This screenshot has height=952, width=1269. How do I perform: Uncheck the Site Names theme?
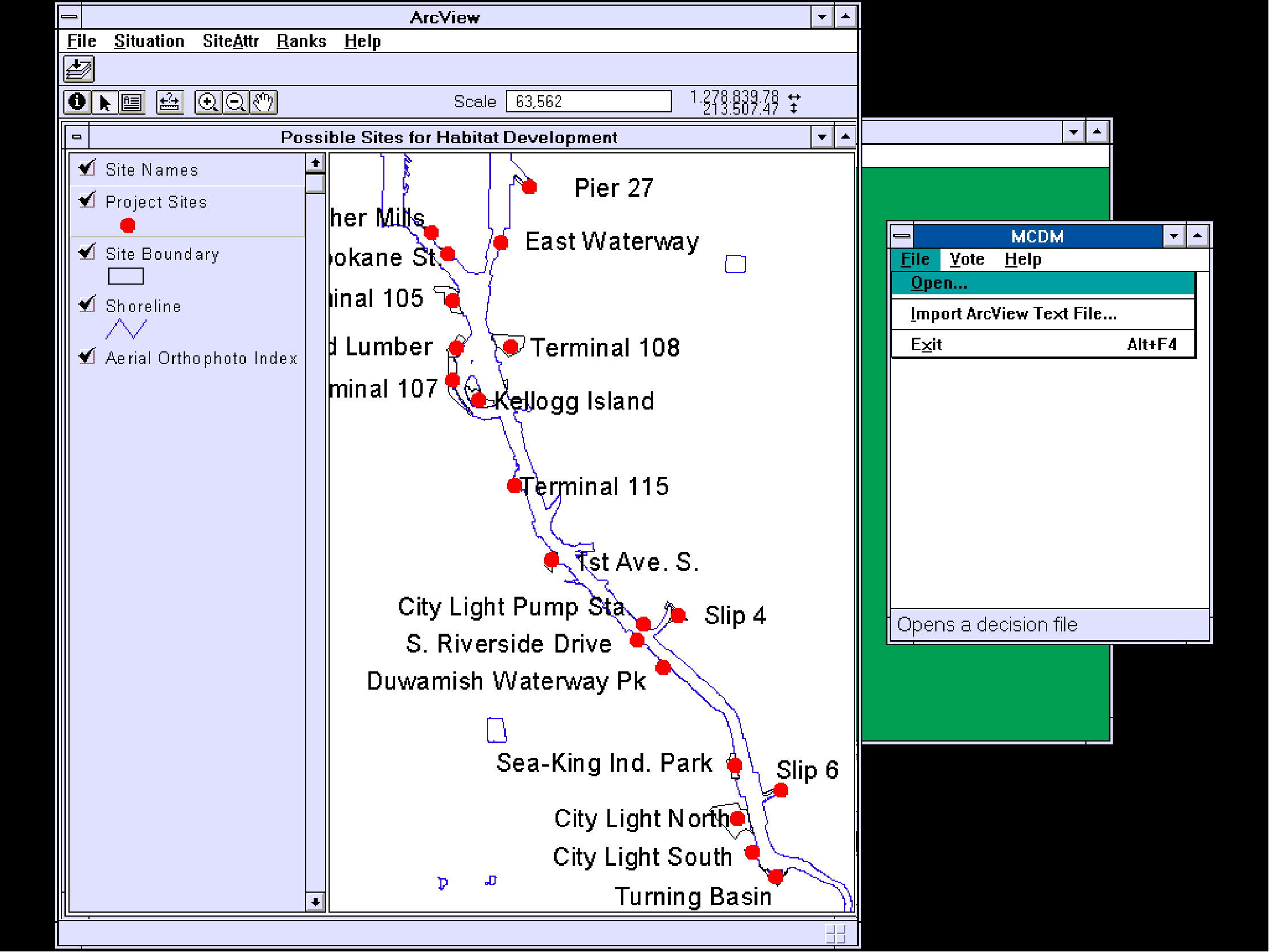pyautogui.click(x=87, y=168)
